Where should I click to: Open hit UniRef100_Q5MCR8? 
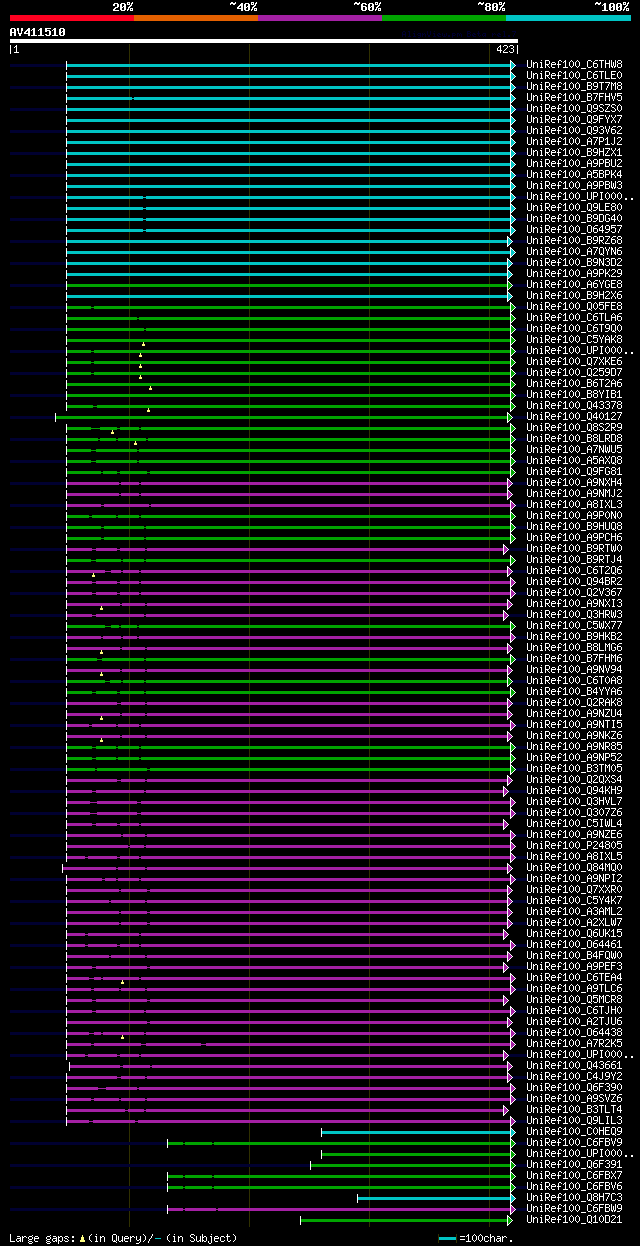point(574,999)
